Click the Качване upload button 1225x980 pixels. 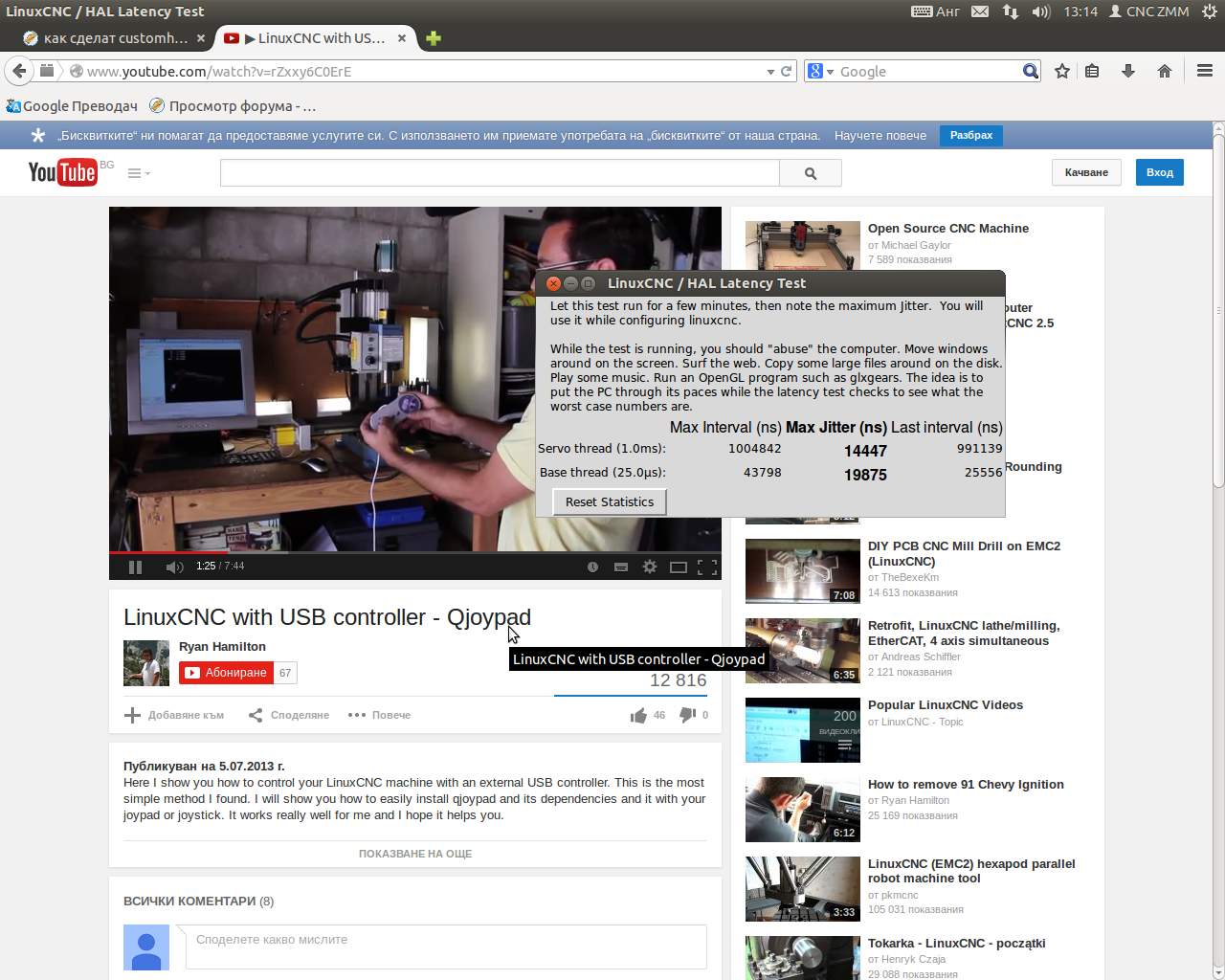(1086, 172)
